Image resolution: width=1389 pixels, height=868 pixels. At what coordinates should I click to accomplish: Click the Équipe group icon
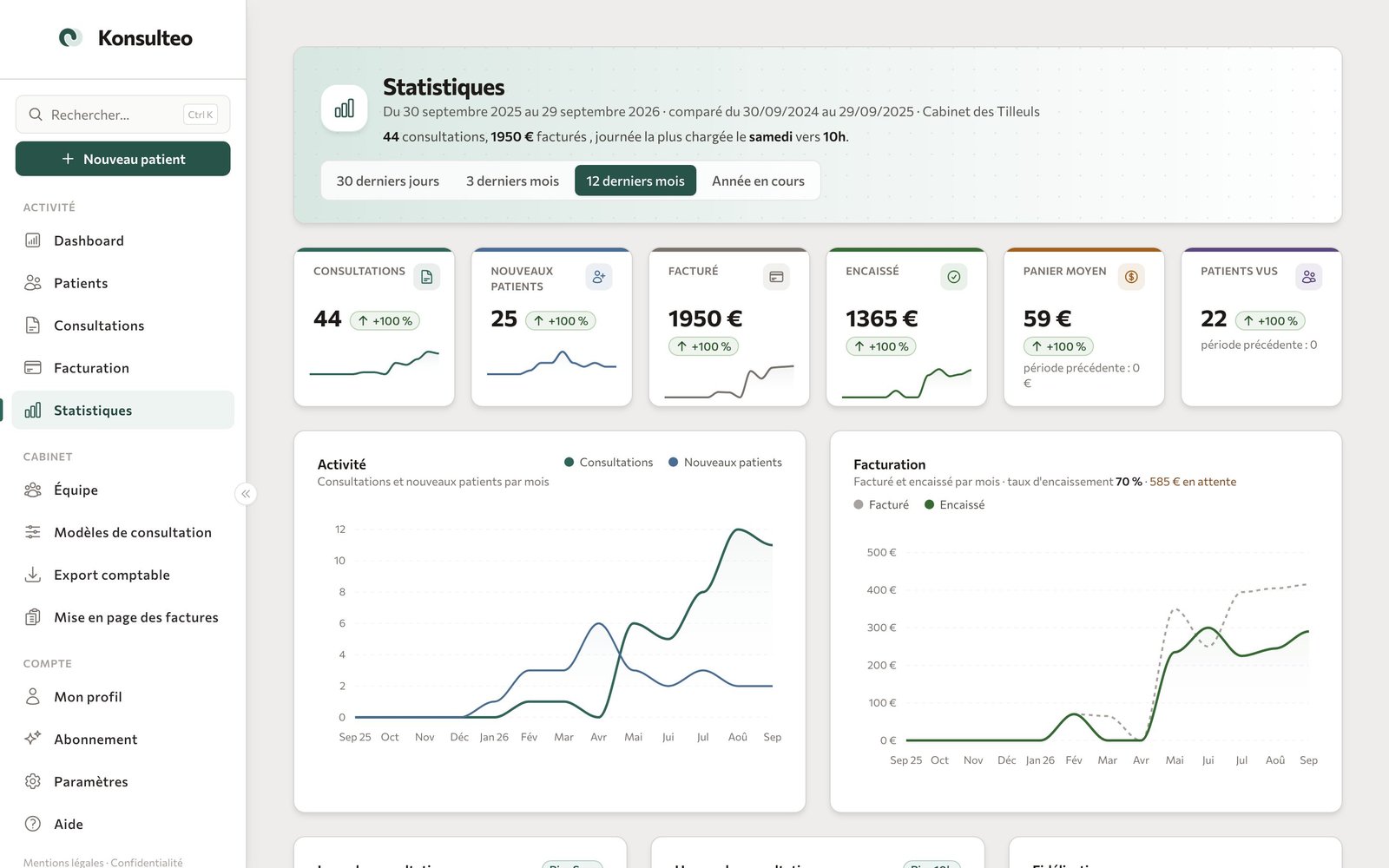pyautogui.click(x=33, y=490)
